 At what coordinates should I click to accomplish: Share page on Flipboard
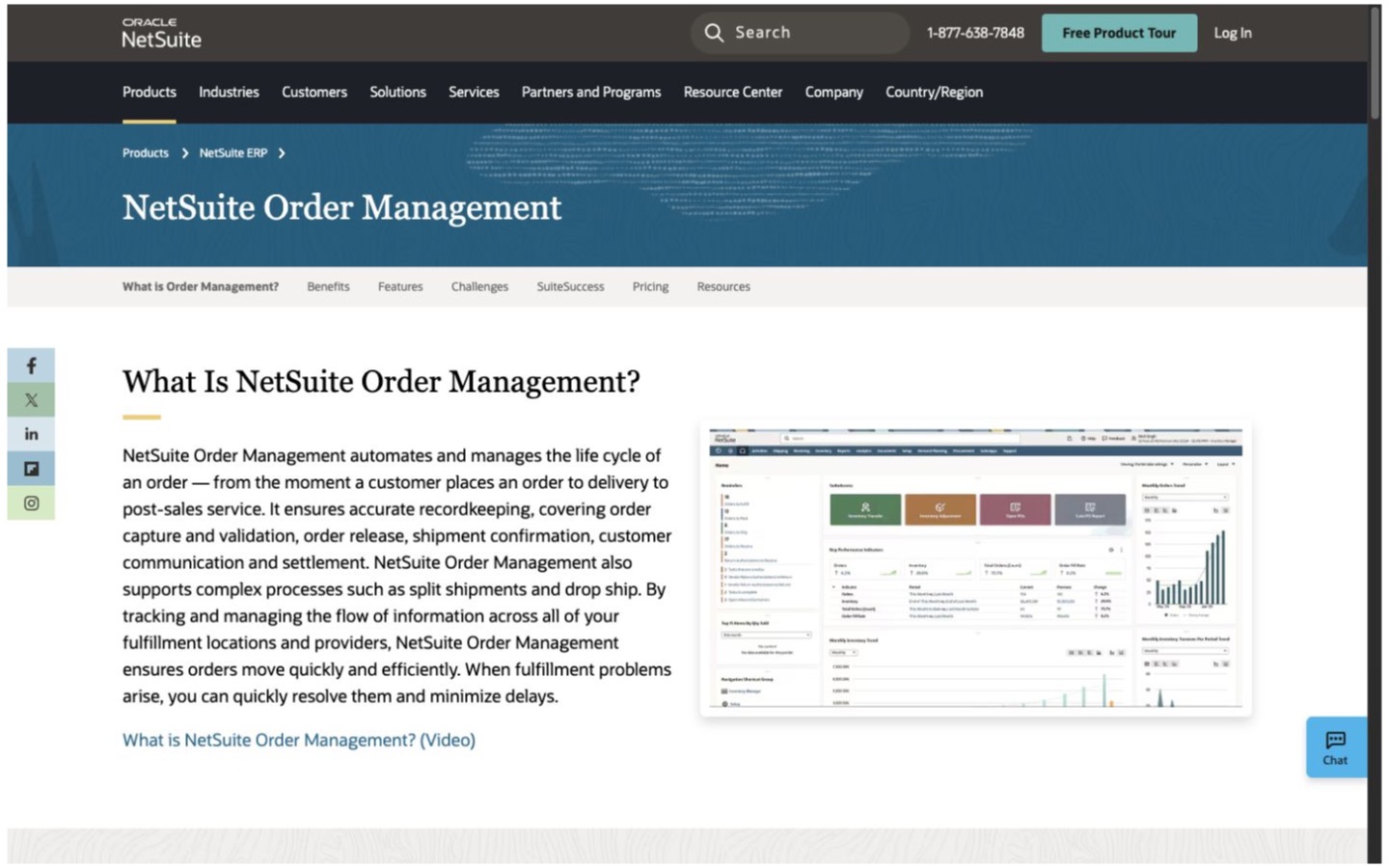(x=31, y=469)
